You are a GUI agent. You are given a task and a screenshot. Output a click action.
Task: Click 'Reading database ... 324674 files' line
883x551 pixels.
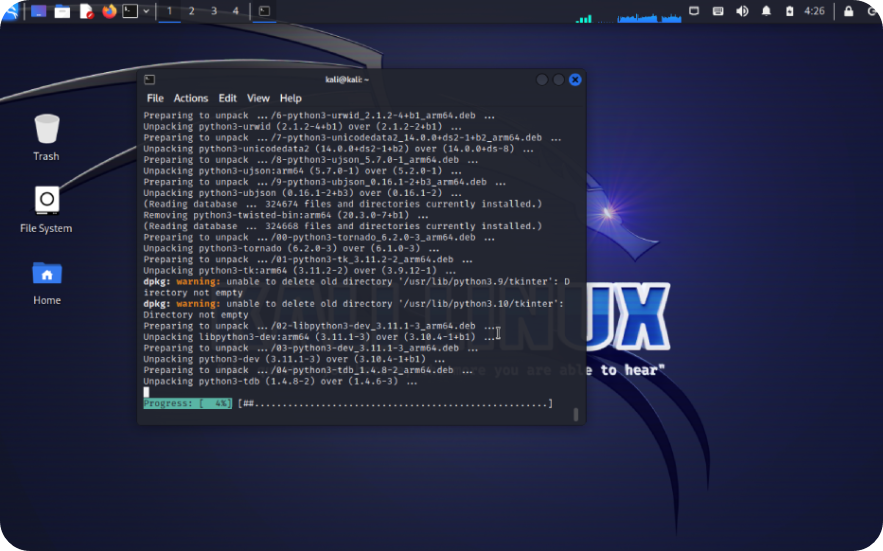click(x=342, y=204)
